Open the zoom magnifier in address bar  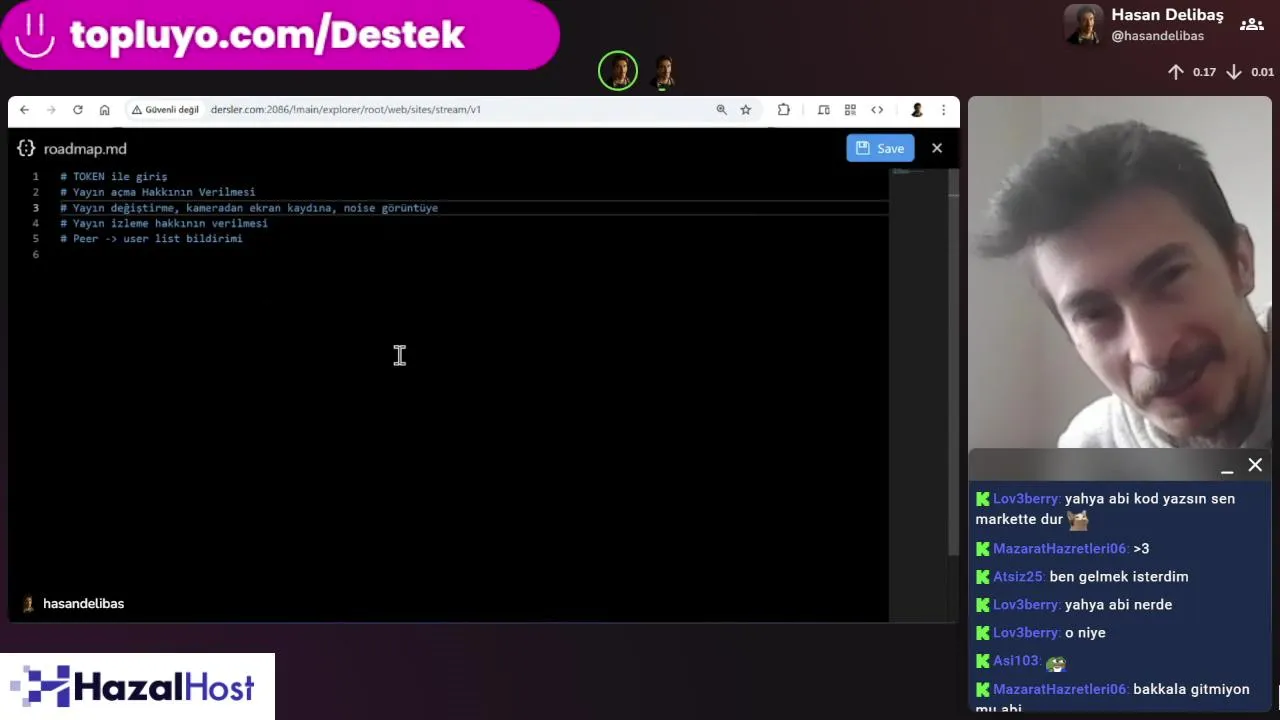pos(721,110)
